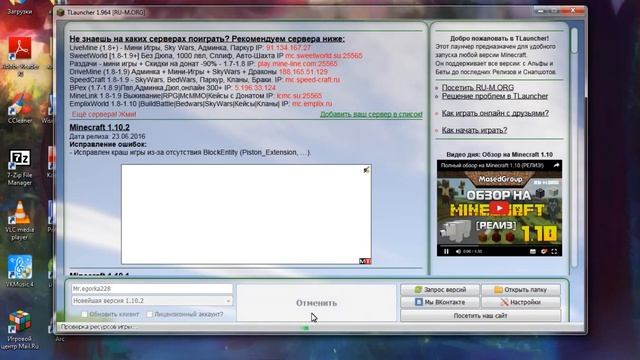640x360 pixels.
Task: Click 'Мы ВКонтакте' button
Action: (x=440, y=302)
